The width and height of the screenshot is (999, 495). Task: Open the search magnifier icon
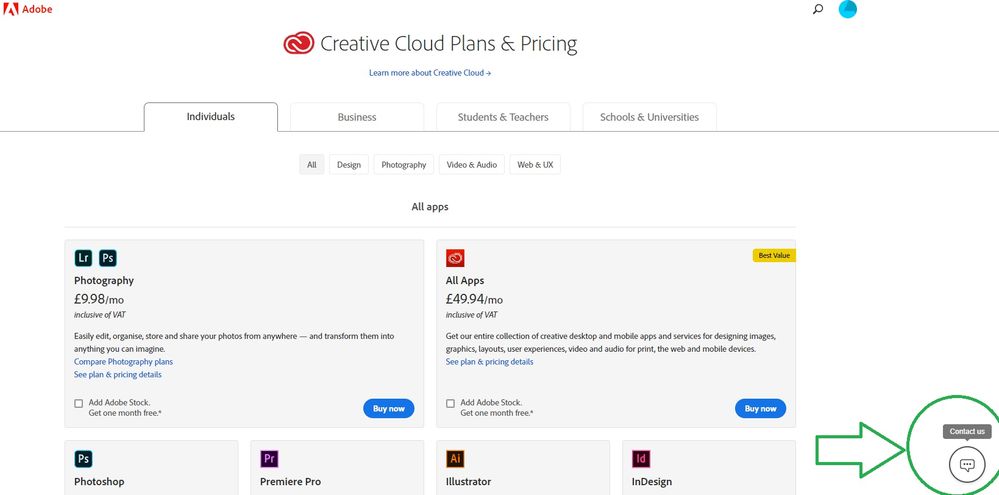point(818,10)
